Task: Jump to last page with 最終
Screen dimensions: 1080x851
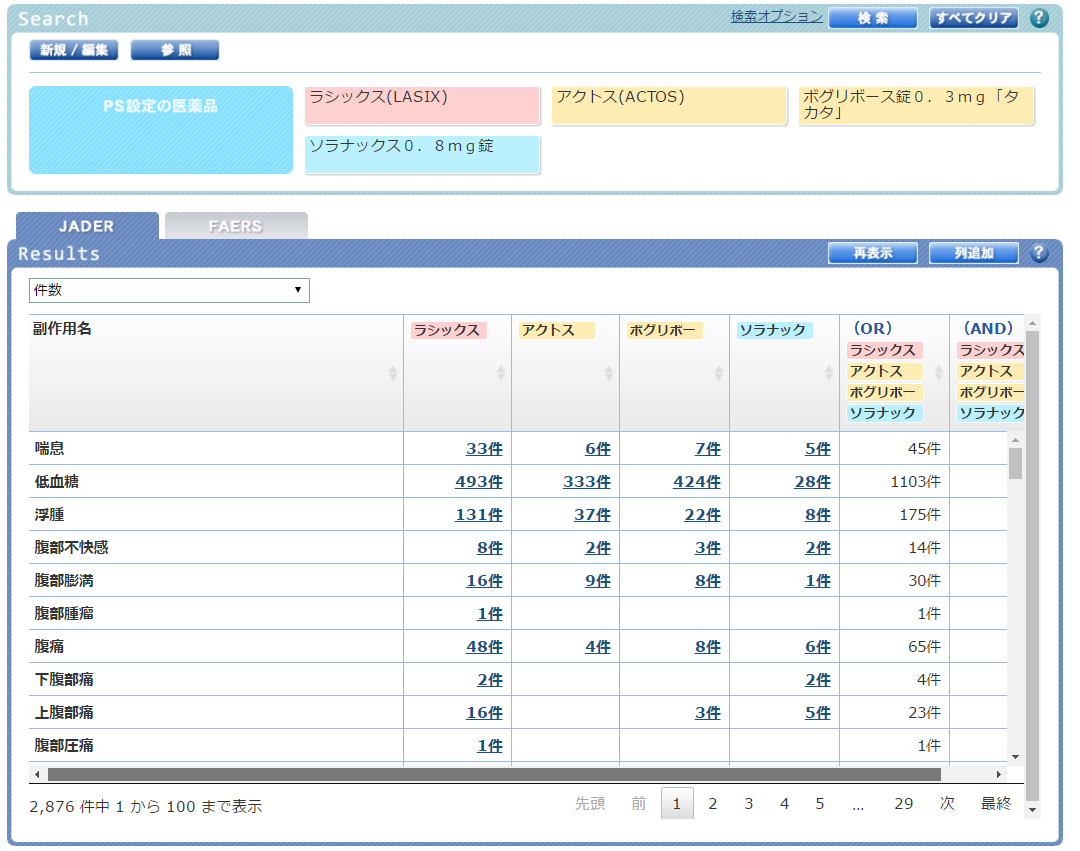Action: tap(996, 803)
